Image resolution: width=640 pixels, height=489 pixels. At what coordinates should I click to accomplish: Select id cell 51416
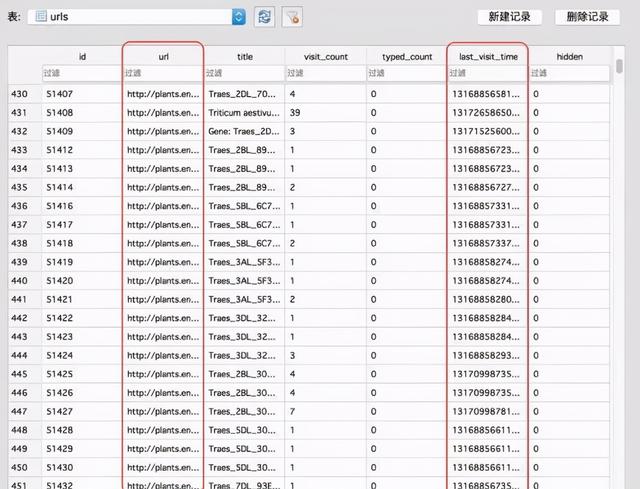82,206
